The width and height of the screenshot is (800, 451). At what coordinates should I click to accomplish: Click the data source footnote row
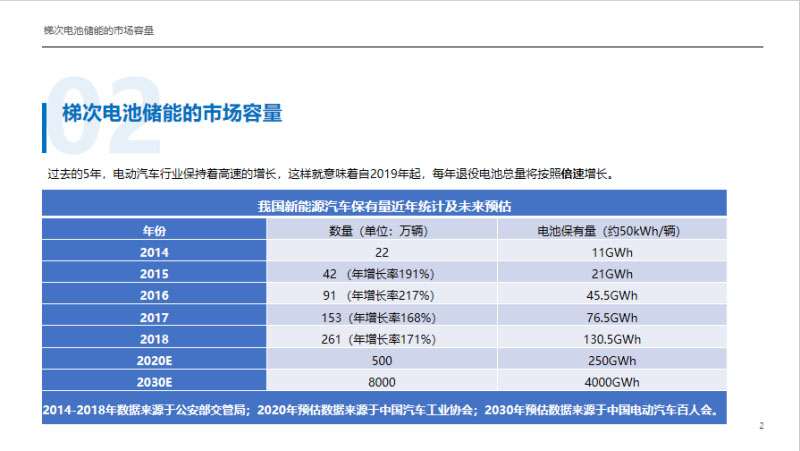[x=384, y=409]
